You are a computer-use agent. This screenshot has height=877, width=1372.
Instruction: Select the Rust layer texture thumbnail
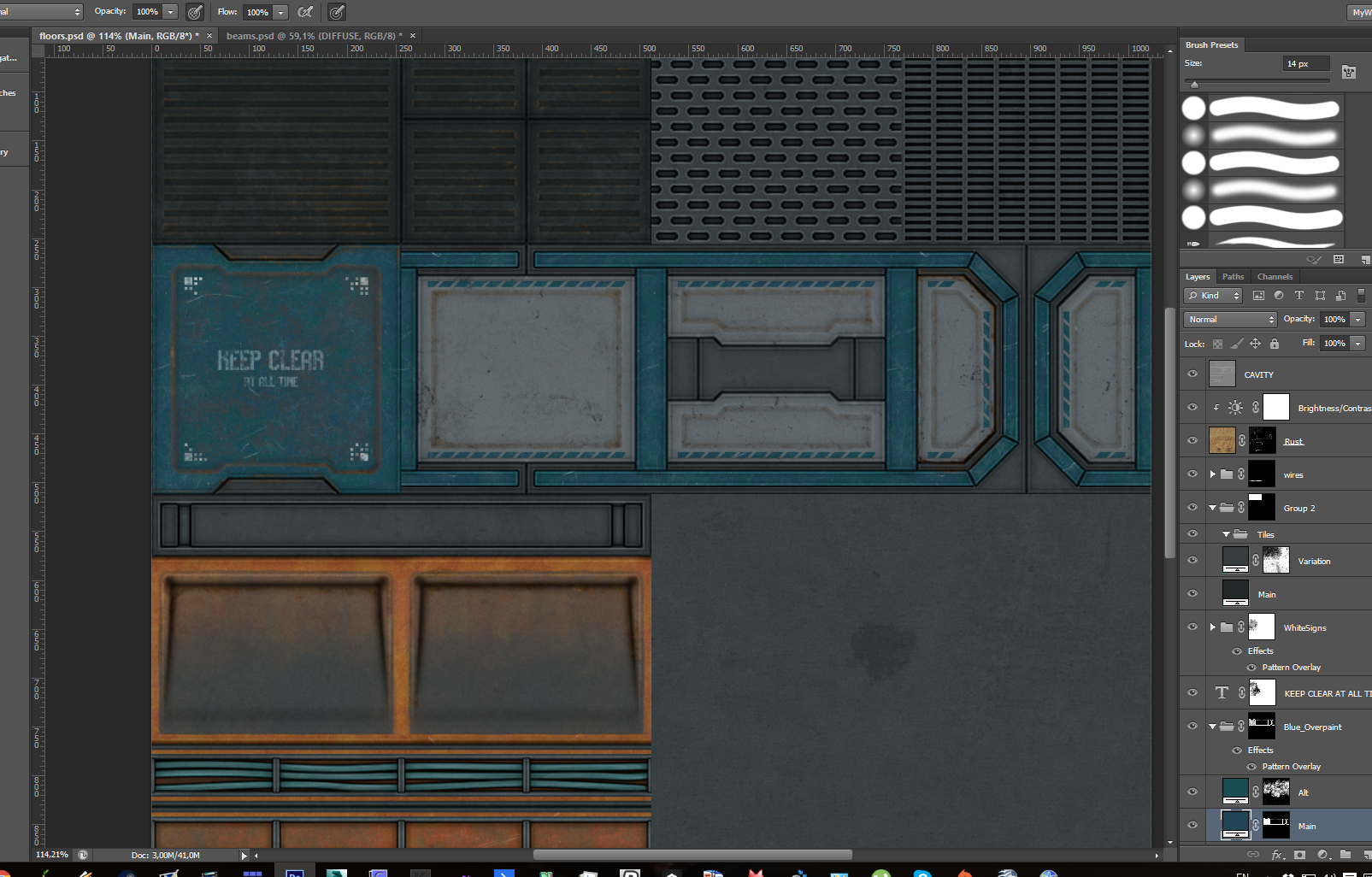[x=1222, y=441]
